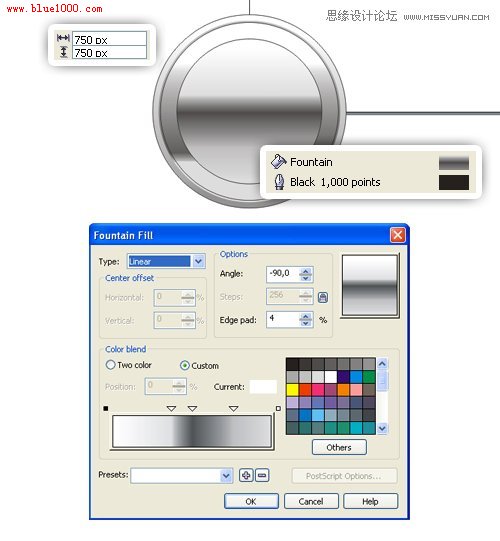The width and height of the screenshot is (500, 541).
Task: Select the end color marker square
Action: [x=278, y=409]
